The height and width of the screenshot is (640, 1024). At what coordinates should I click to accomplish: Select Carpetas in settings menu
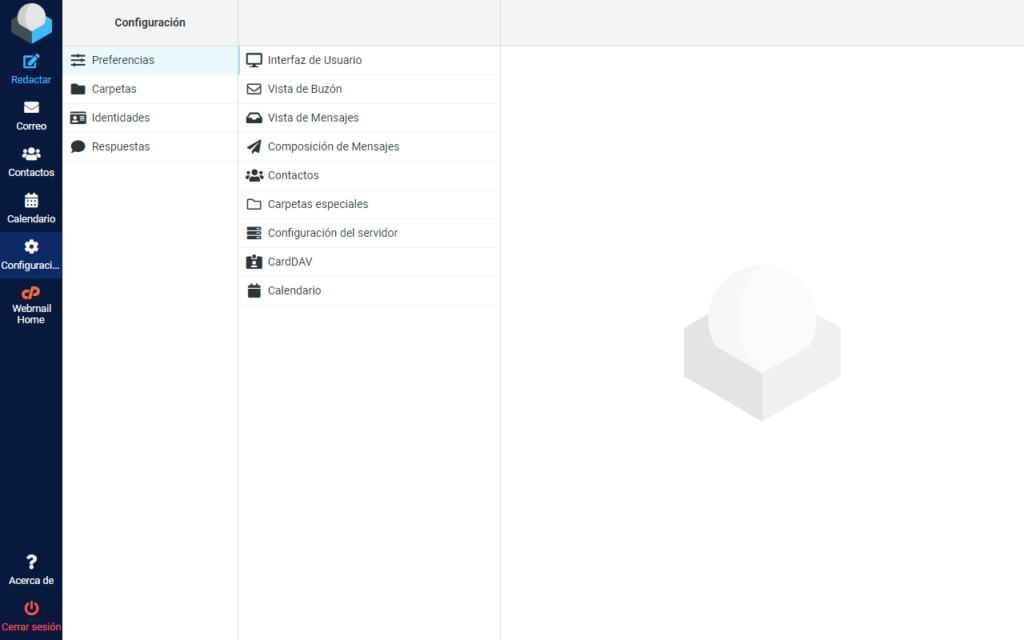click(114, 89)
